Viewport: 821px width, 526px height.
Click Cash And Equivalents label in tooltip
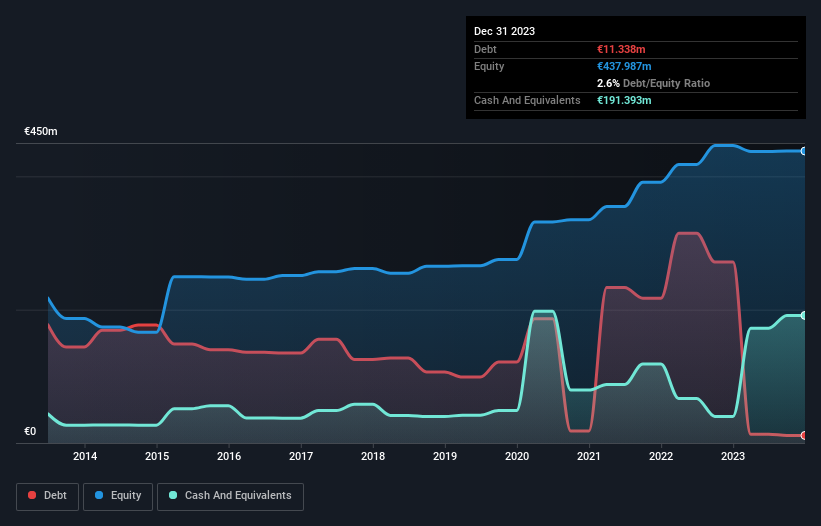[527, 100]
